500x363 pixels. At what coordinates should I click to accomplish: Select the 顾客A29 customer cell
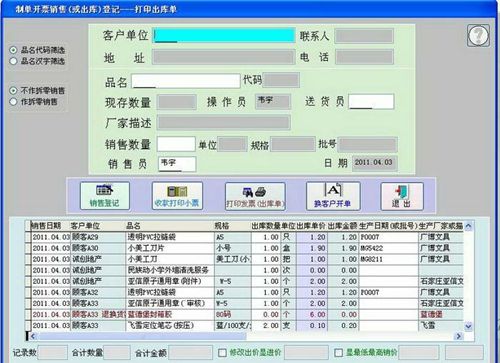[98, 237]
